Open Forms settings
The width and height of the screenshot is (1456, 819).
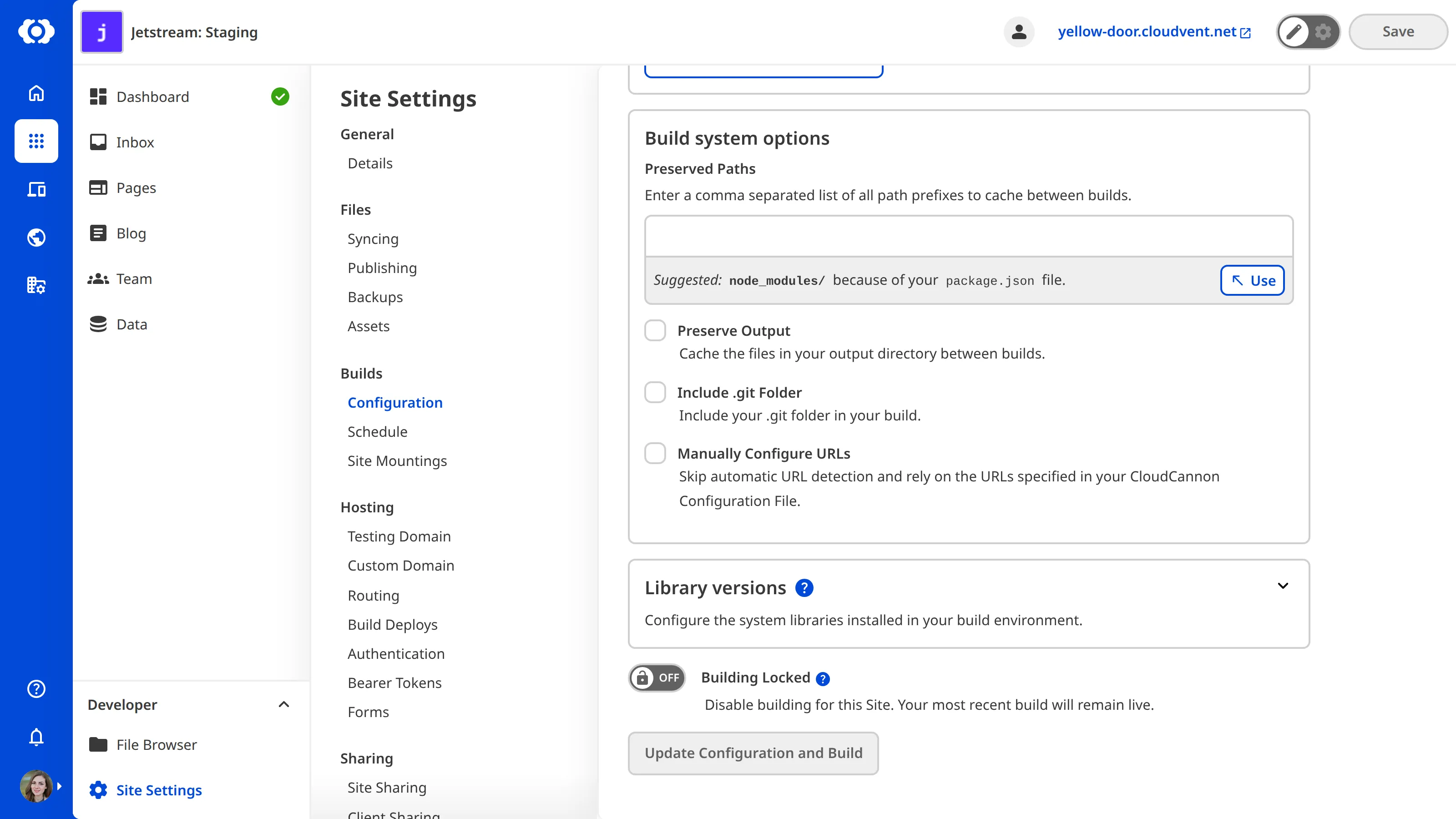point(369,712)
